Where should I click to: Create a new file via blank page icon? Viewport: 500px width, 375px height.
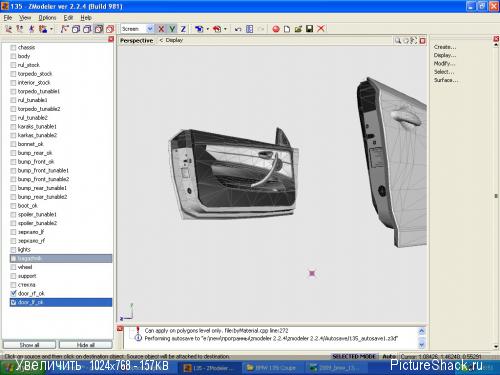tap(287, 29)
